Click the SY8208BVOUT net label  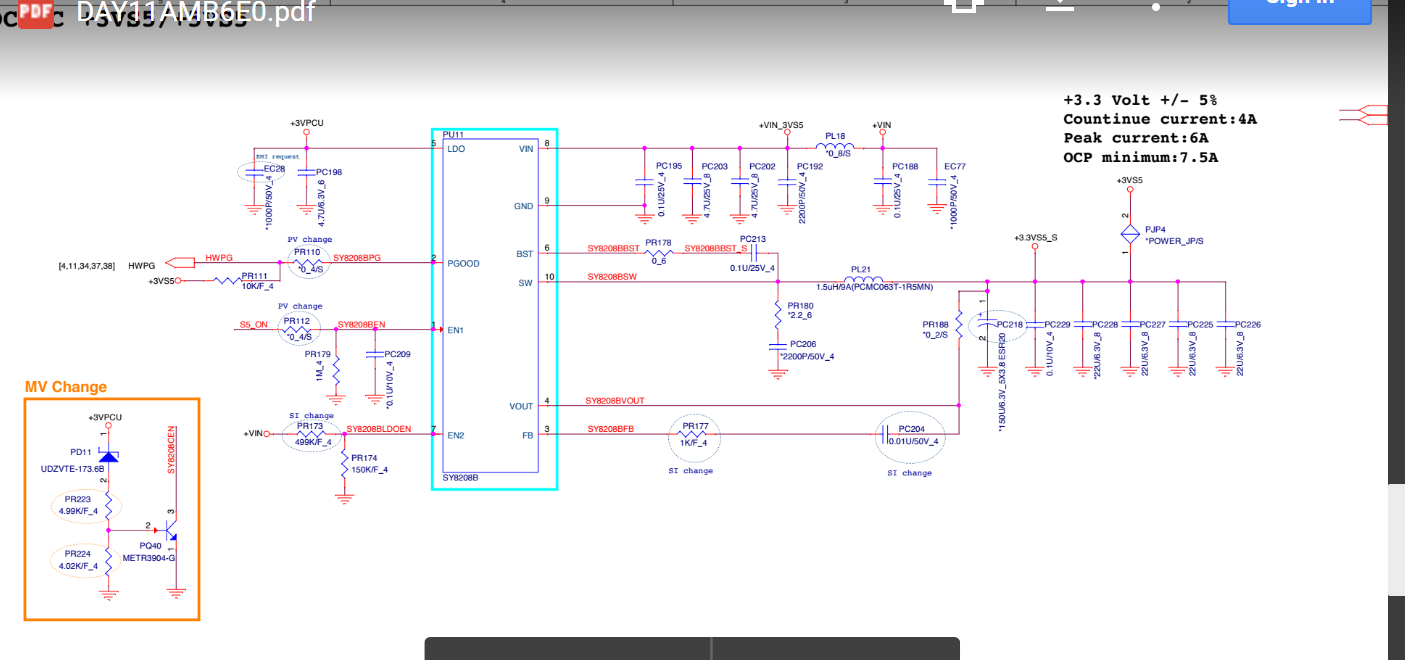click(615, 400)
